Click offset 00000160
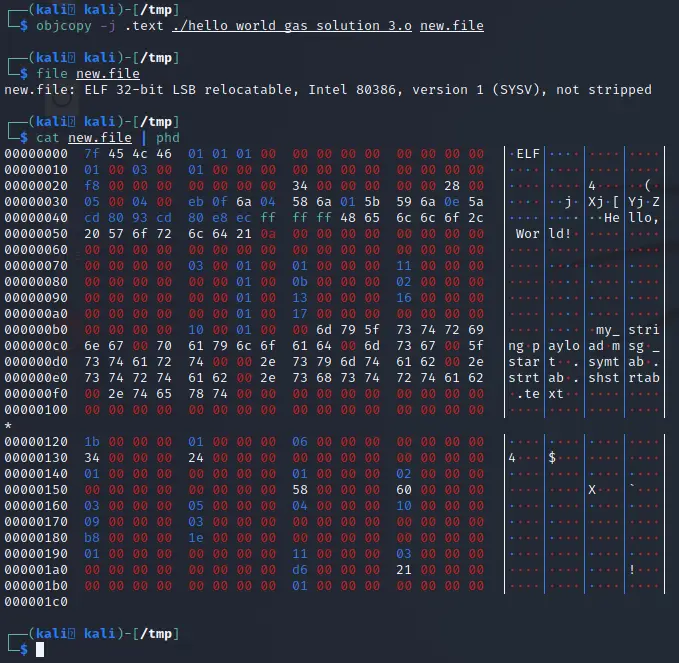679x663 pixels. coord(36,506)
